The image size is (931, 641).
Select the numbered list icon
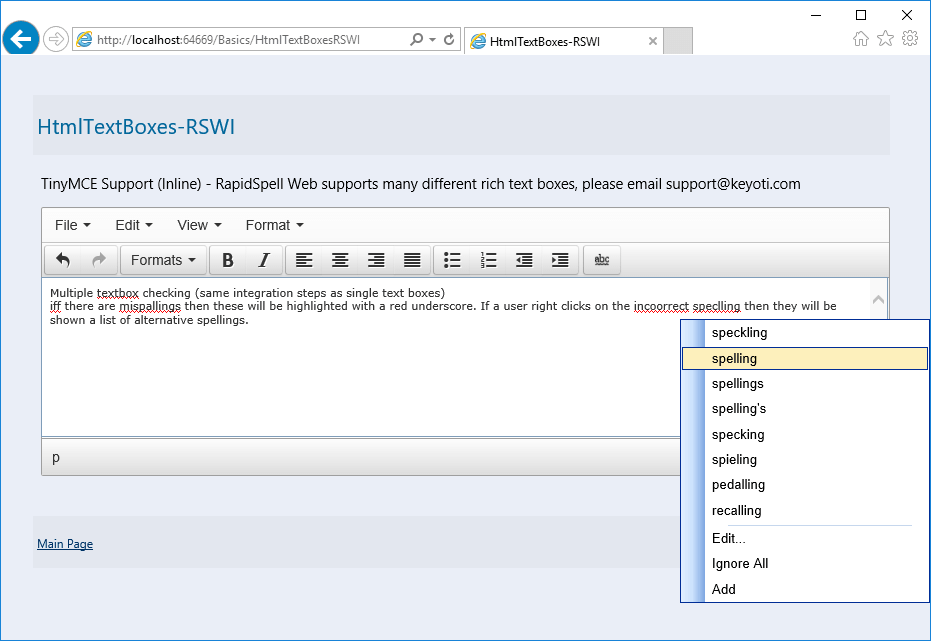[488, 260]
